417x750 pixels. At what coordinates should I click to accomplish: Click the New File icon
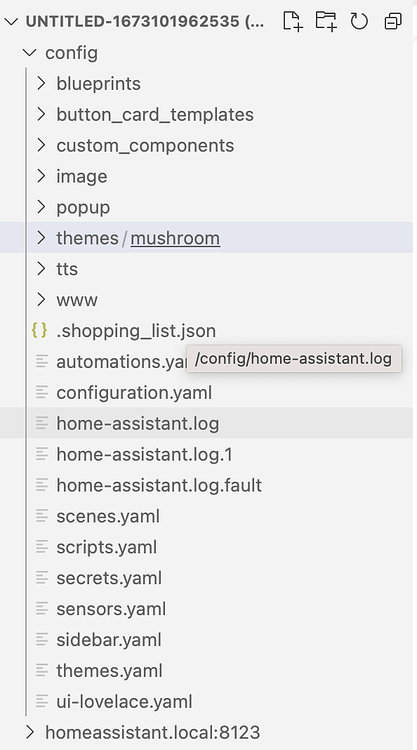pos(293,22)
